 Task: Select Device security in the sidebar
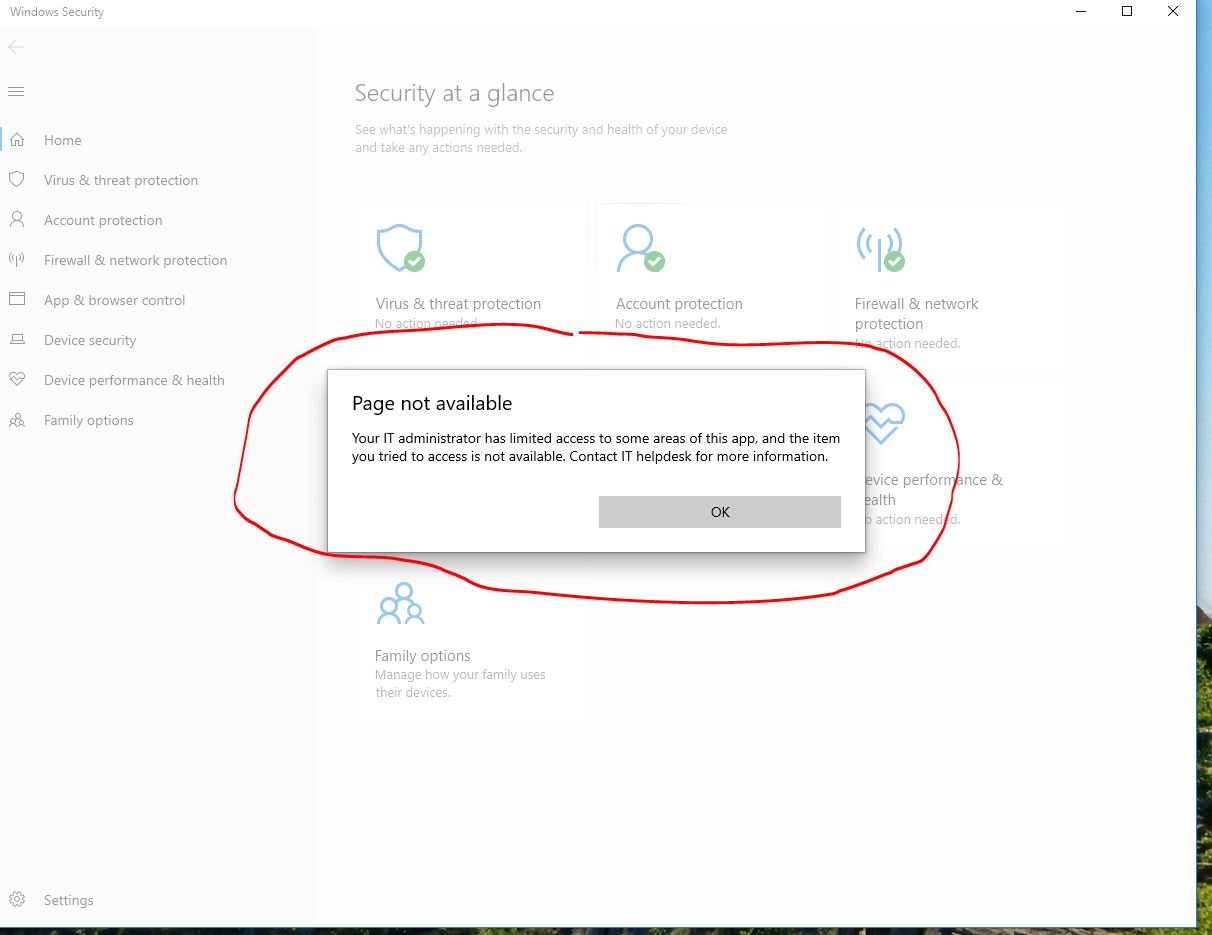[90, 340]
